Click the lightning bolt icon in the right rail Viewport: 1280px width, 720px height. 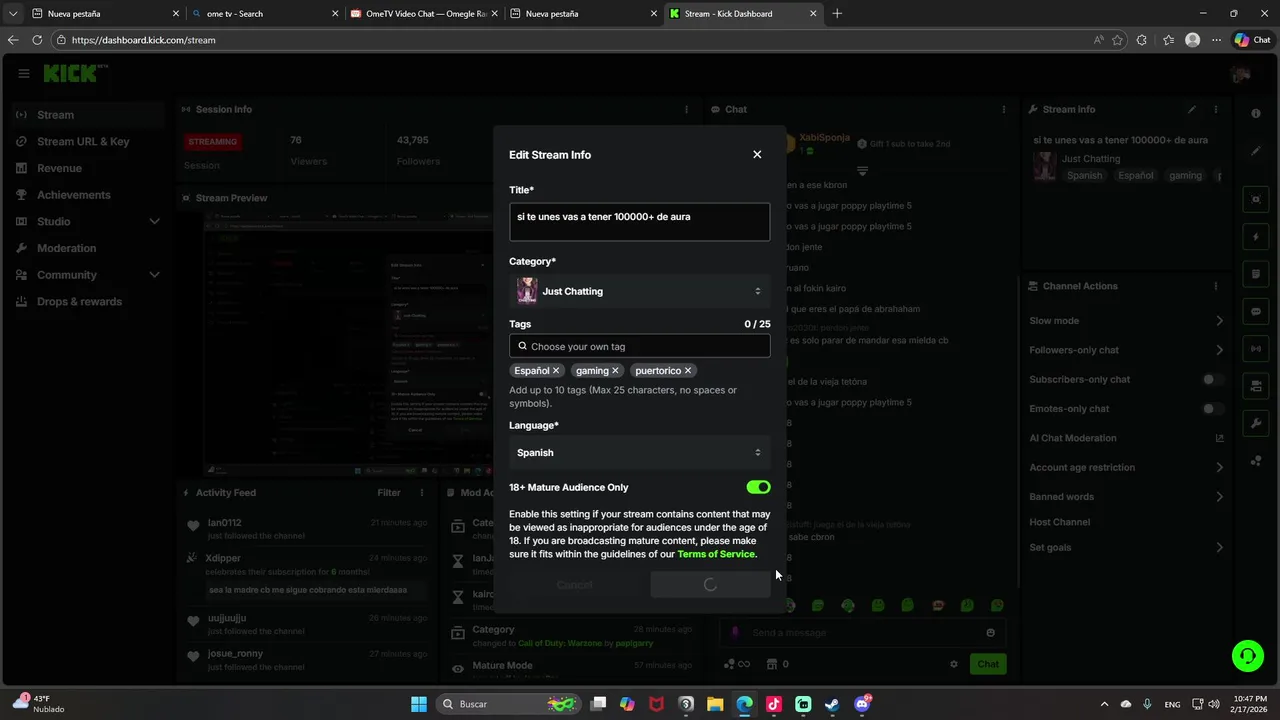pos(1256,237)
